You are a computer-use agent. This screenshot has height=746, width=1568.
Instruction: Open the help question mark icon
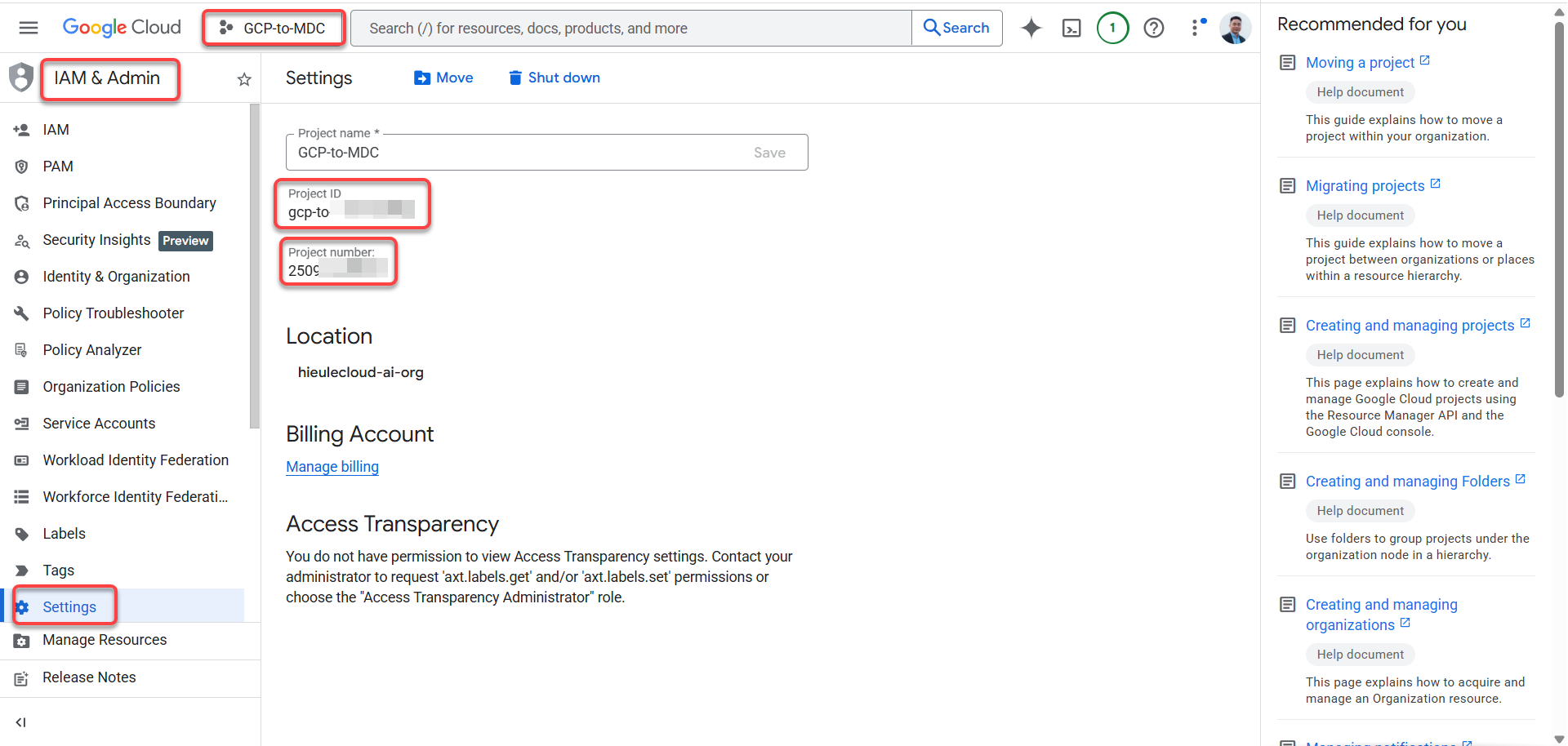pyautogui.click(x=1153, y=29)
